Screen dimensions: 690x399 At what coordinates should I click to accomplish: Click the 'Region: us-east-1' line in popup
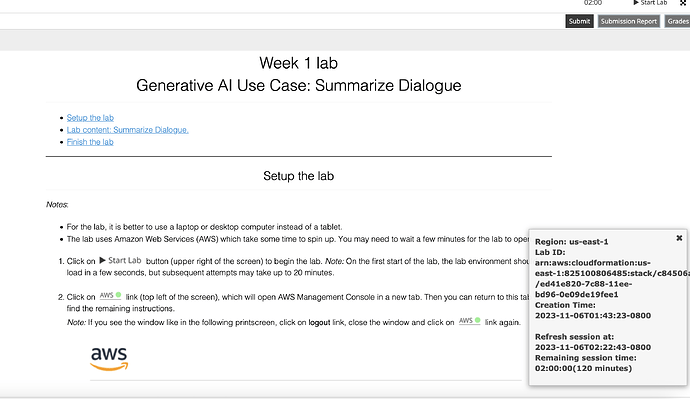coord(571,242)
